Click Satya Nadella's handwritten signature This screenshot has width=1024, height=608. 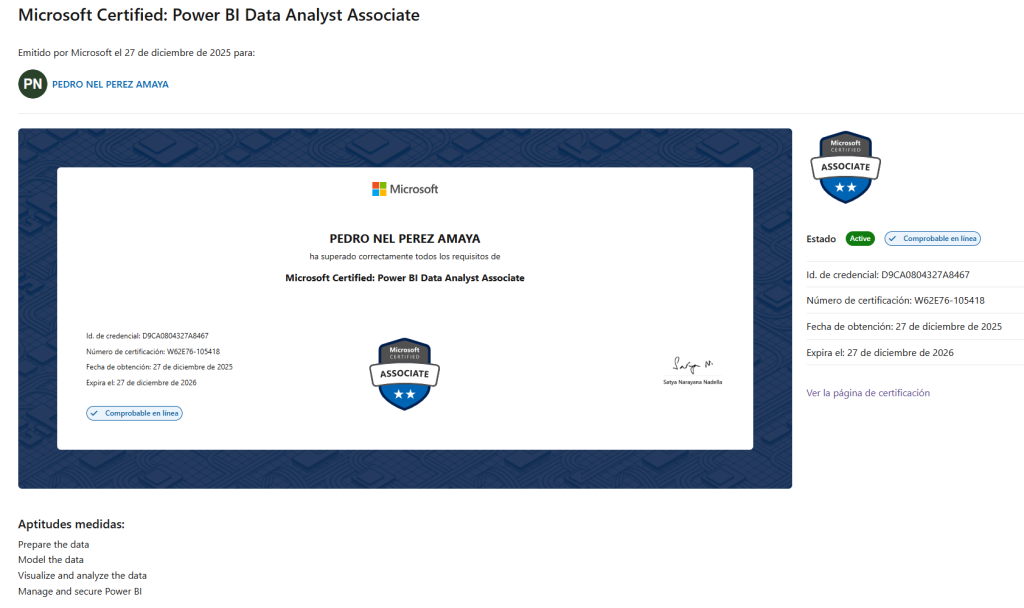[x=691, y=364]
